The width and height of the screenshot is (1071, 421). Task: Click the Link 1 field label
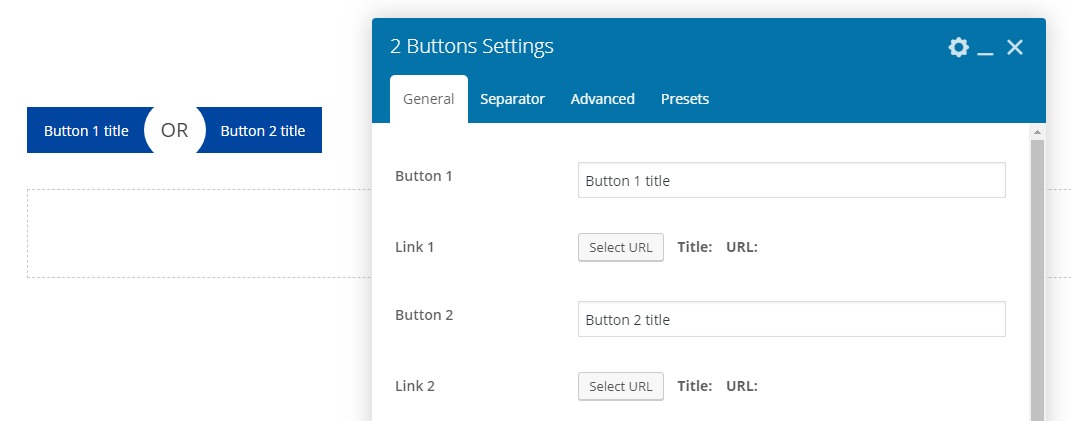click(x=415, y=246)
